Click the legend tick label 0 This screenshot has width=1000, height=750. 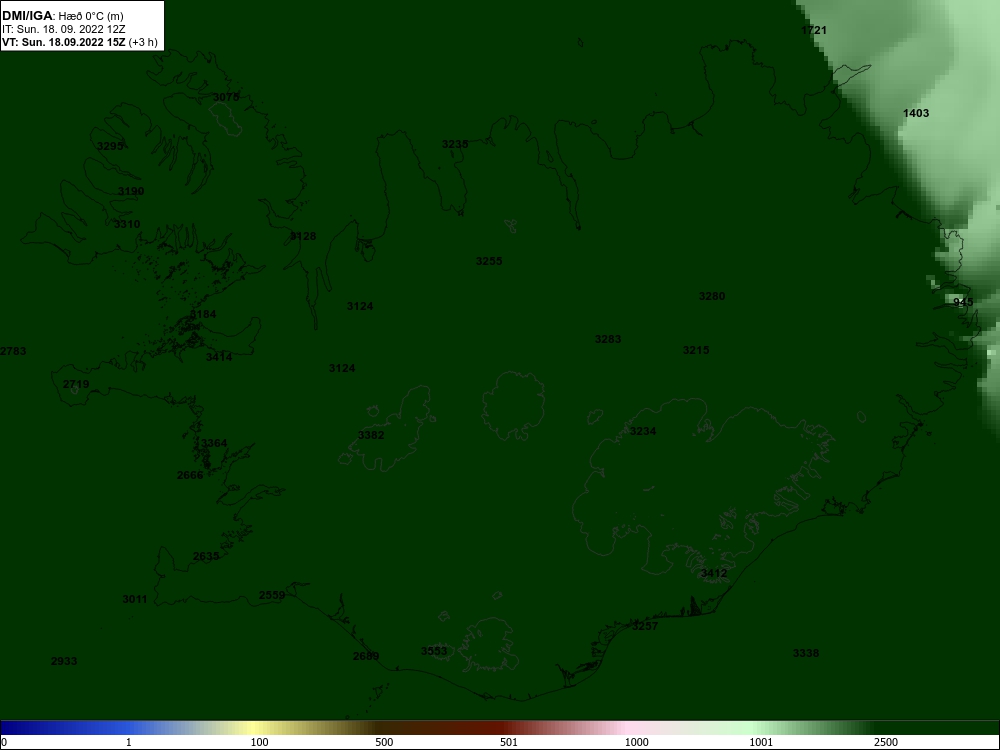(x=3, y=742)
